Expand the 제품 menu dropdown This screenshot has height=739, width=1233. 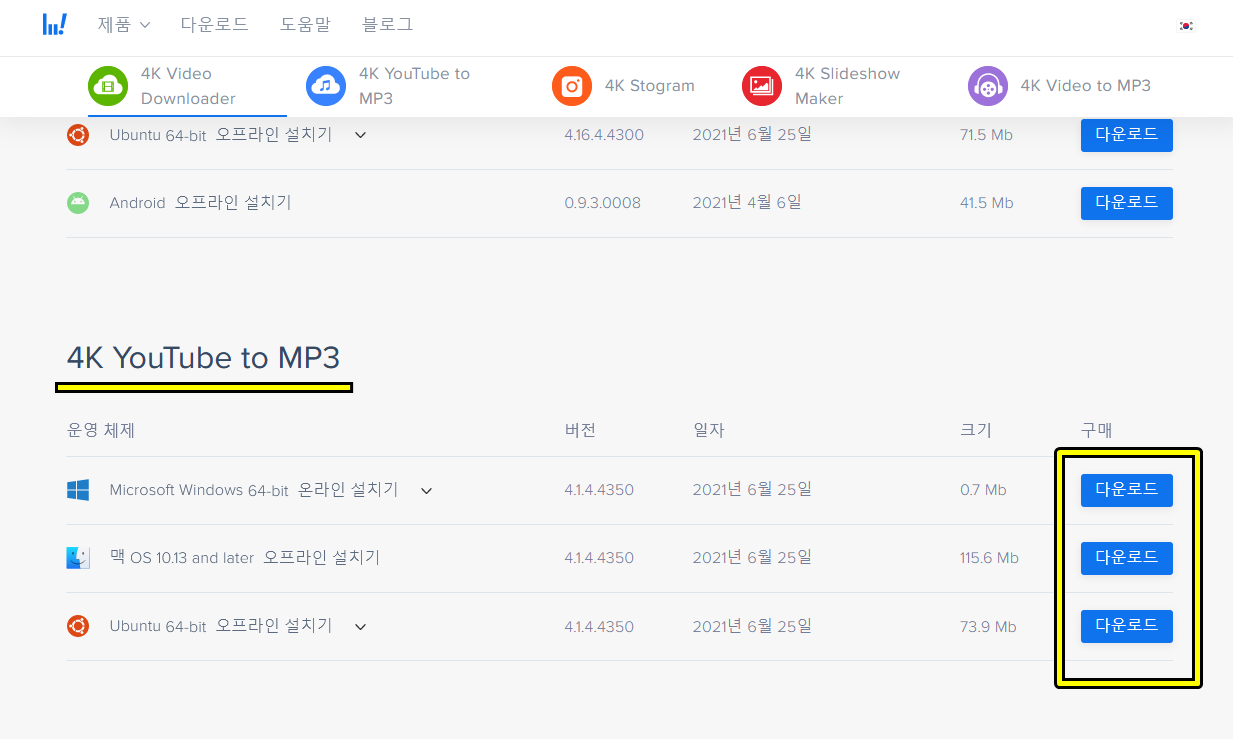[124, 24]
